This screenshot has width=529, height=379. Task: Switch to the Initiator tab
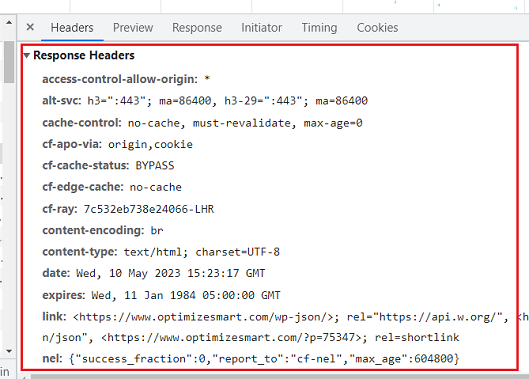(261, 28)
